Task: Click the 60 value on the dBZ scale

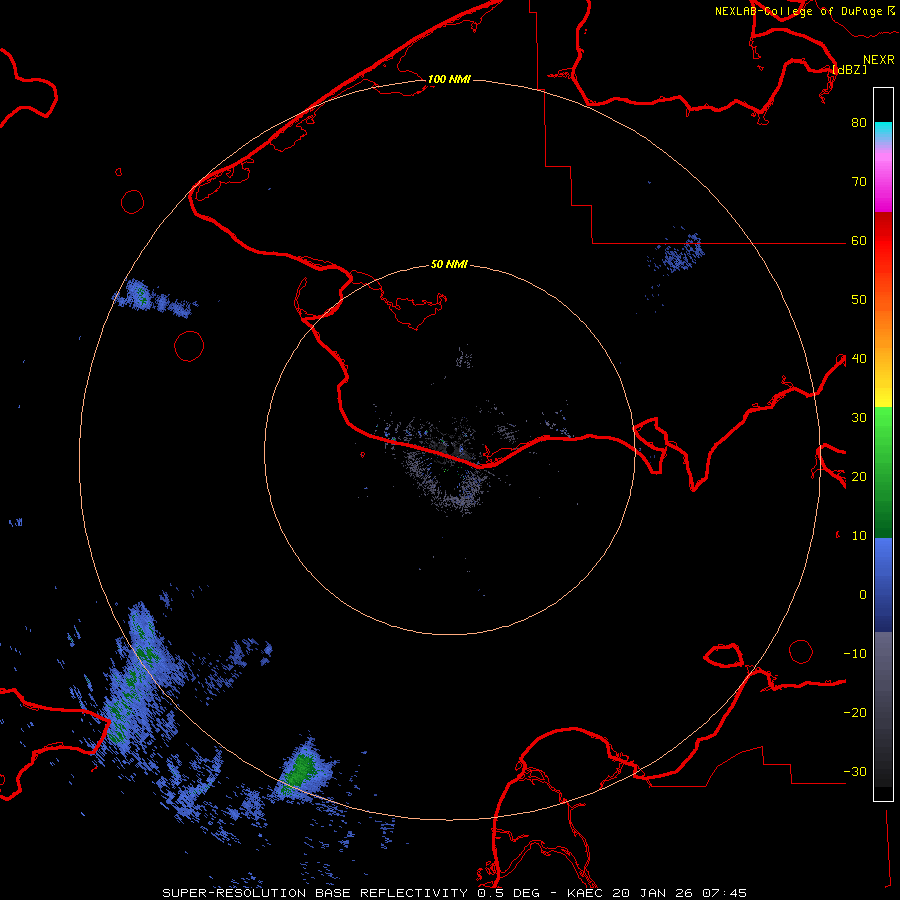Action: click(859, 241)
